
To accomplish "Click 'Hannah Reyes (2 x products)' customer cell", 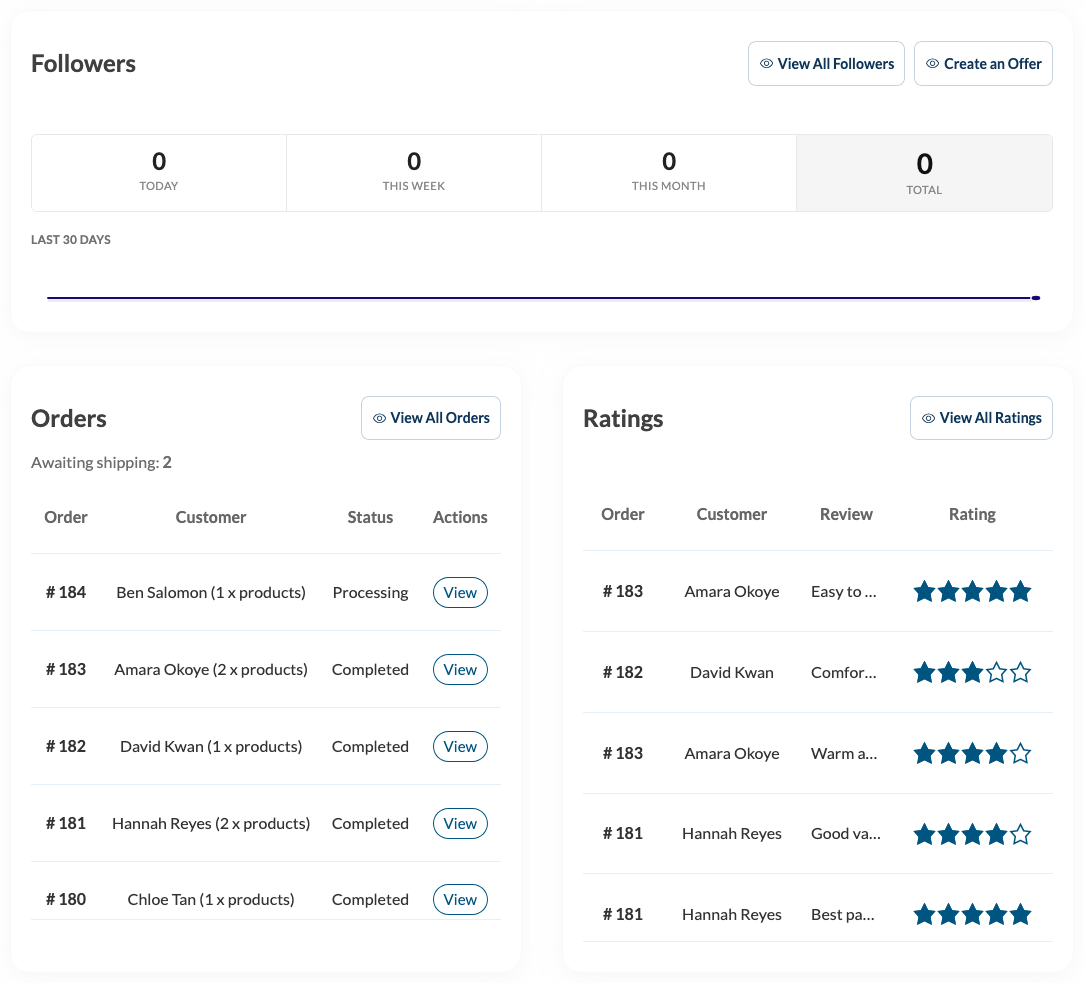I will coord(211,823).
